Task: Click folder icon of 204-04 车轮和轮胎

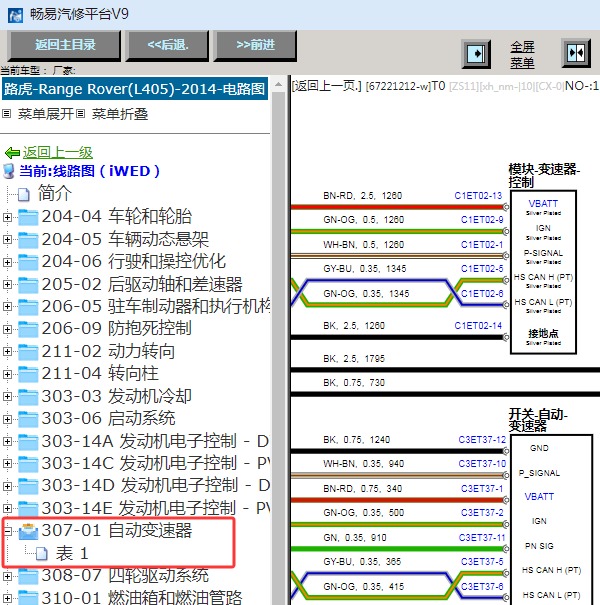Action: pos(28,217)
